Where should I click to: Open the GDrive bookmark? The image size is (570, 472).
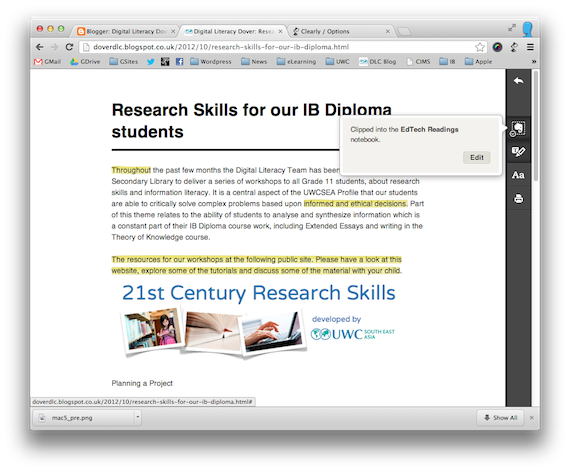click(x=85, y=62)
